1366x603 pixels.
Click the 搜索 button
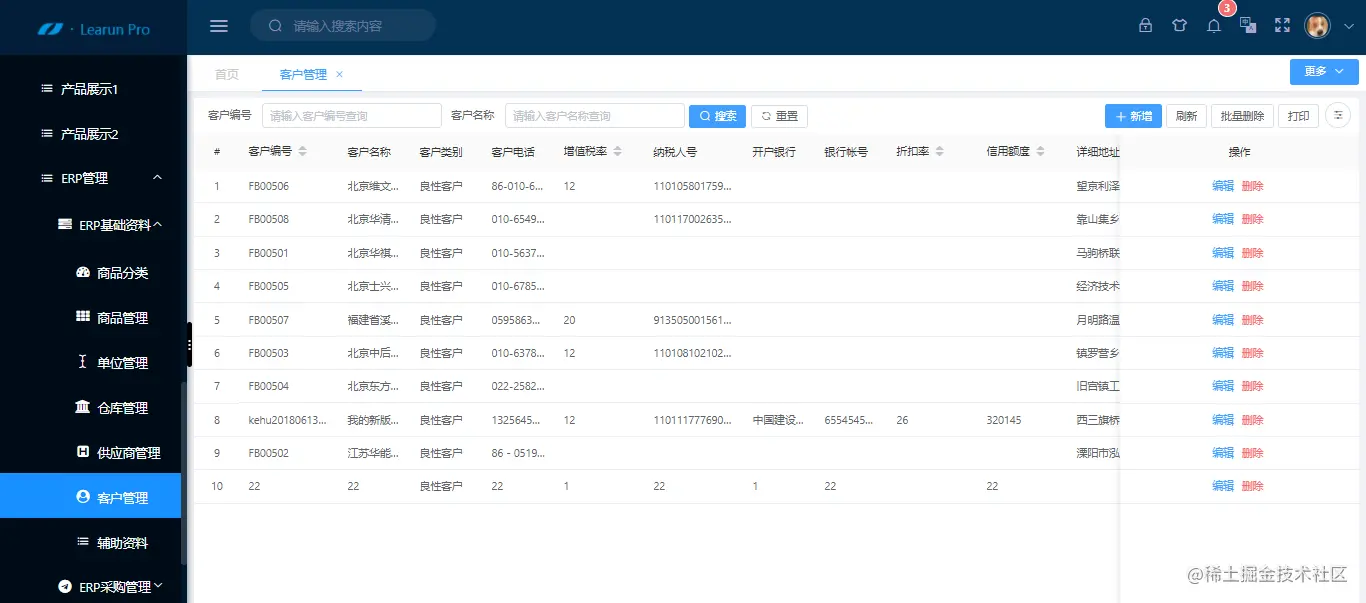717,116
